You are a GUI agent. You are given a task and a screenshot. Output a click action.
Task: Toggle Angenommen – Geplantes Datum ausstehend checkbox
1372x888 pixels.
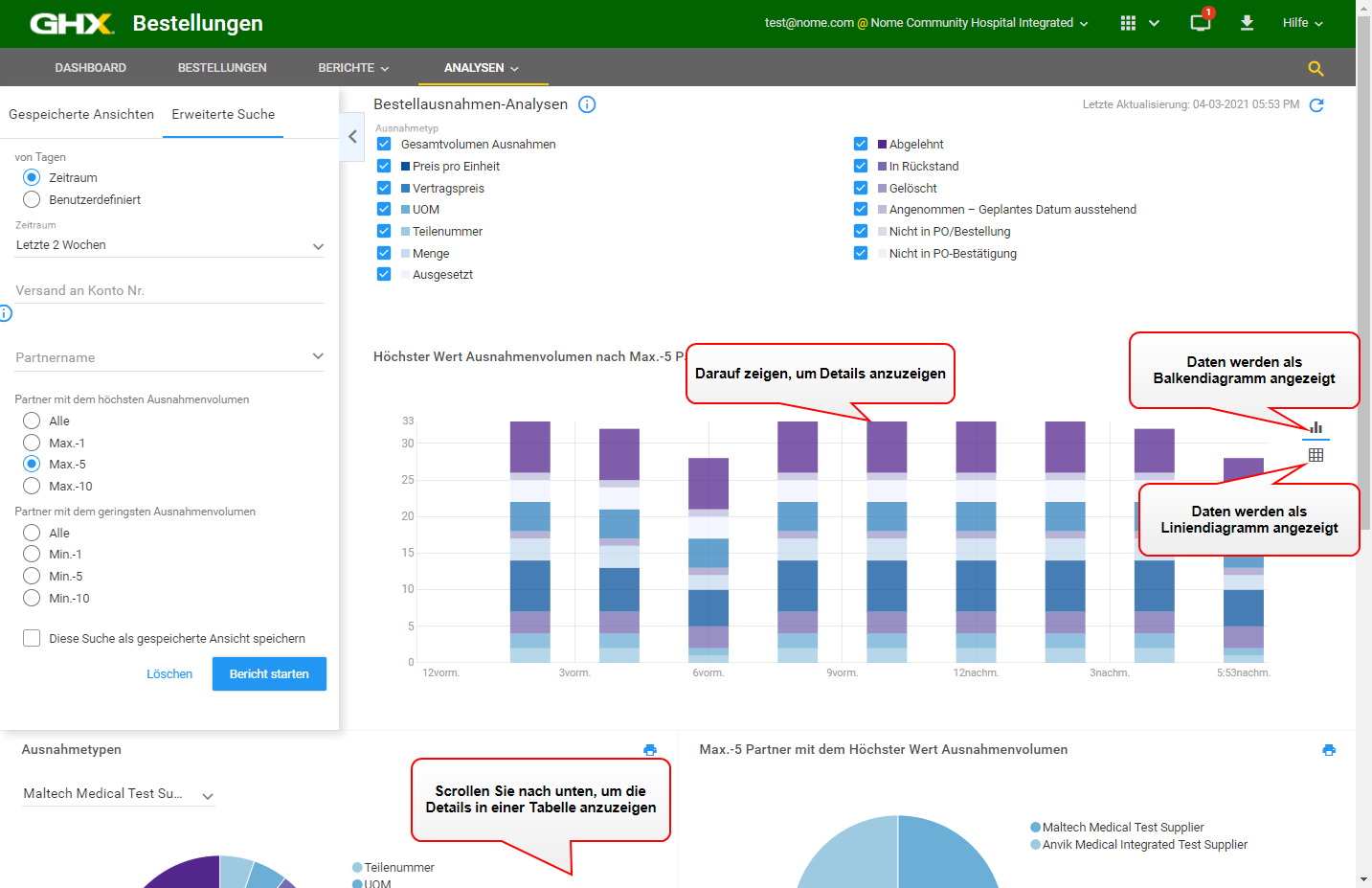(861, 209)
